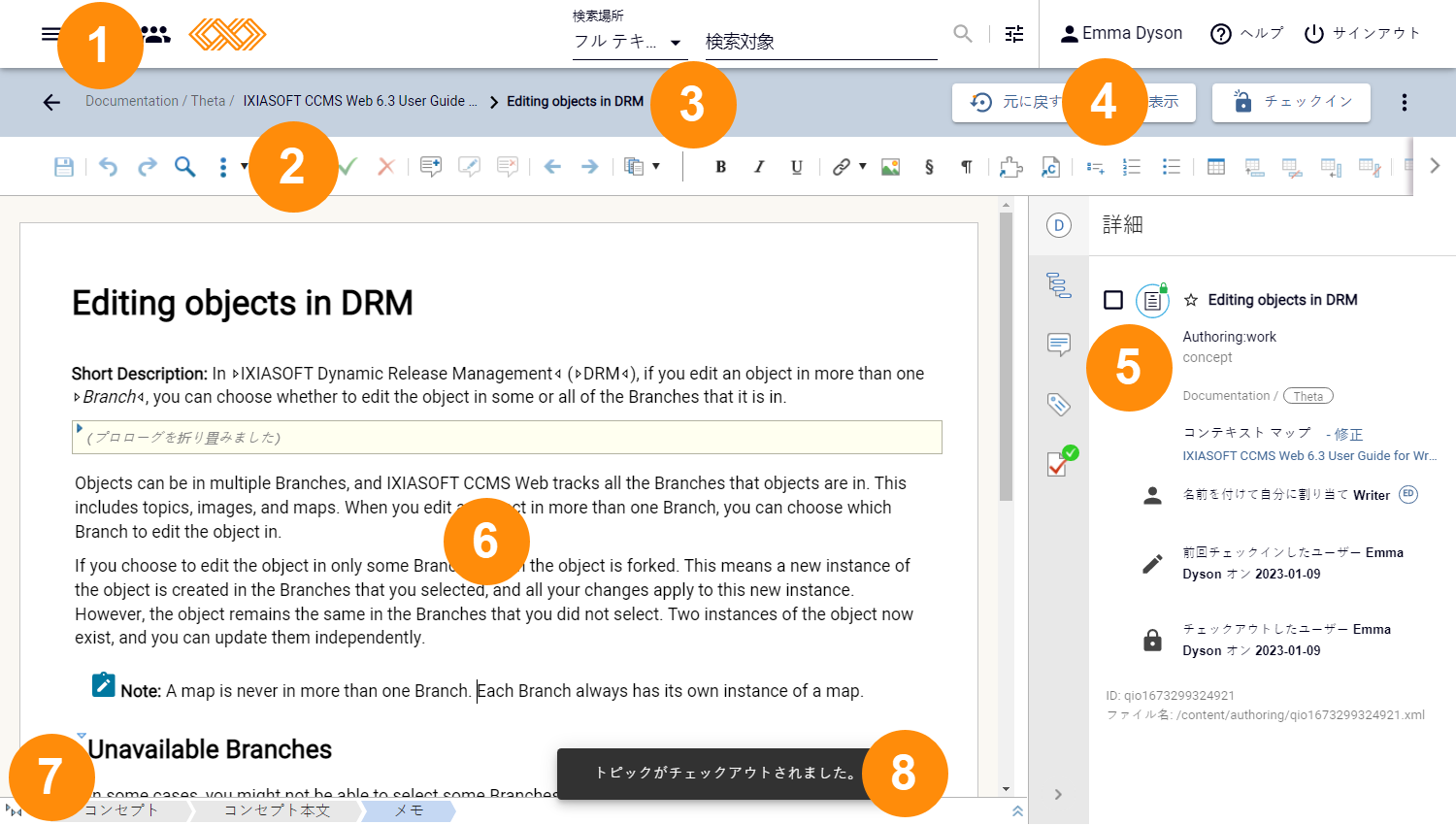Viewport: 1456px width, 825px height.
Task: Click the editor vertical scrollbar thumb
Action: [1006, 356]
